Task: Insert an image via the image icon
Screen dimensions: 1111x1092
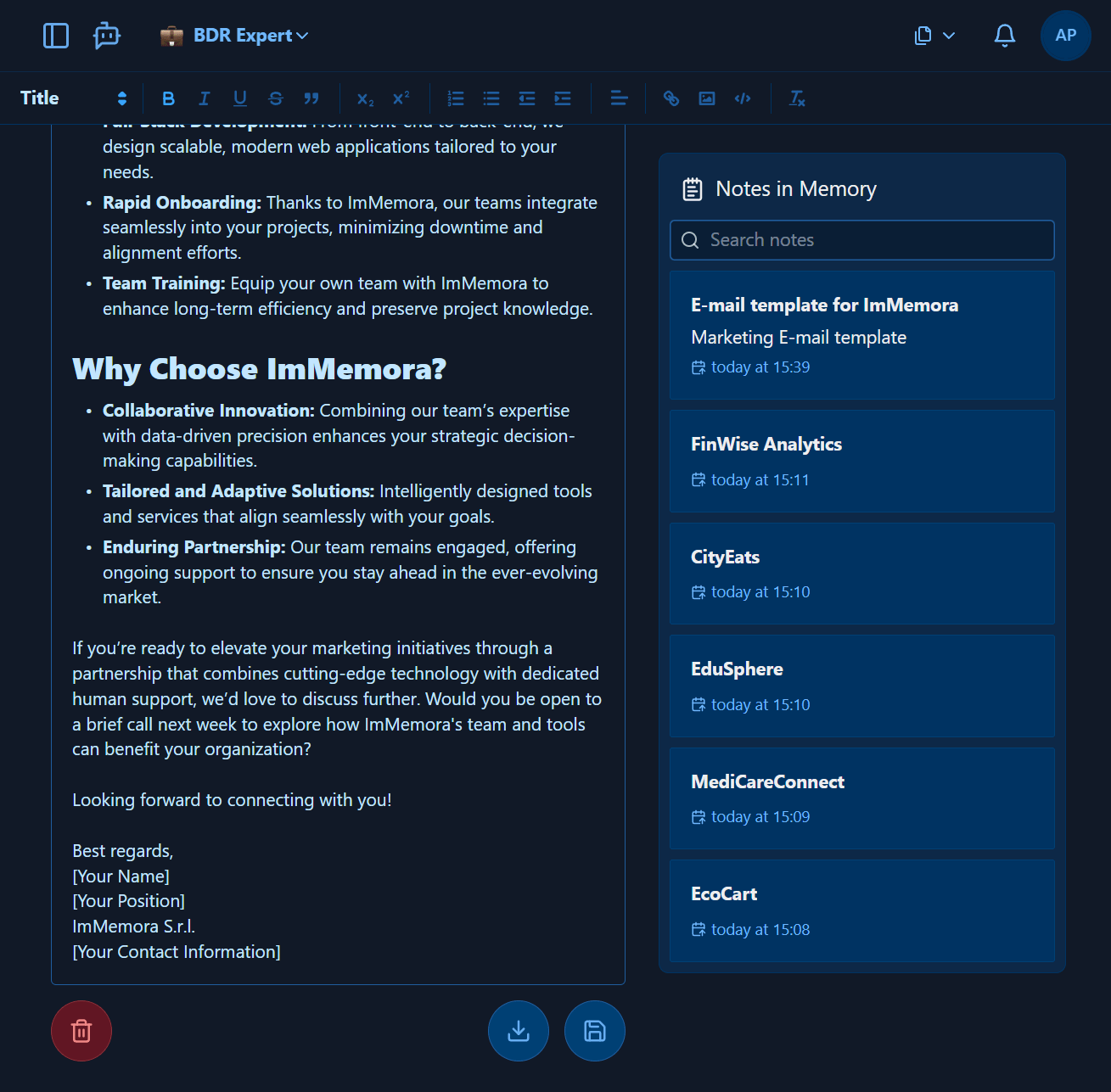Action: (x=707, y=98)
